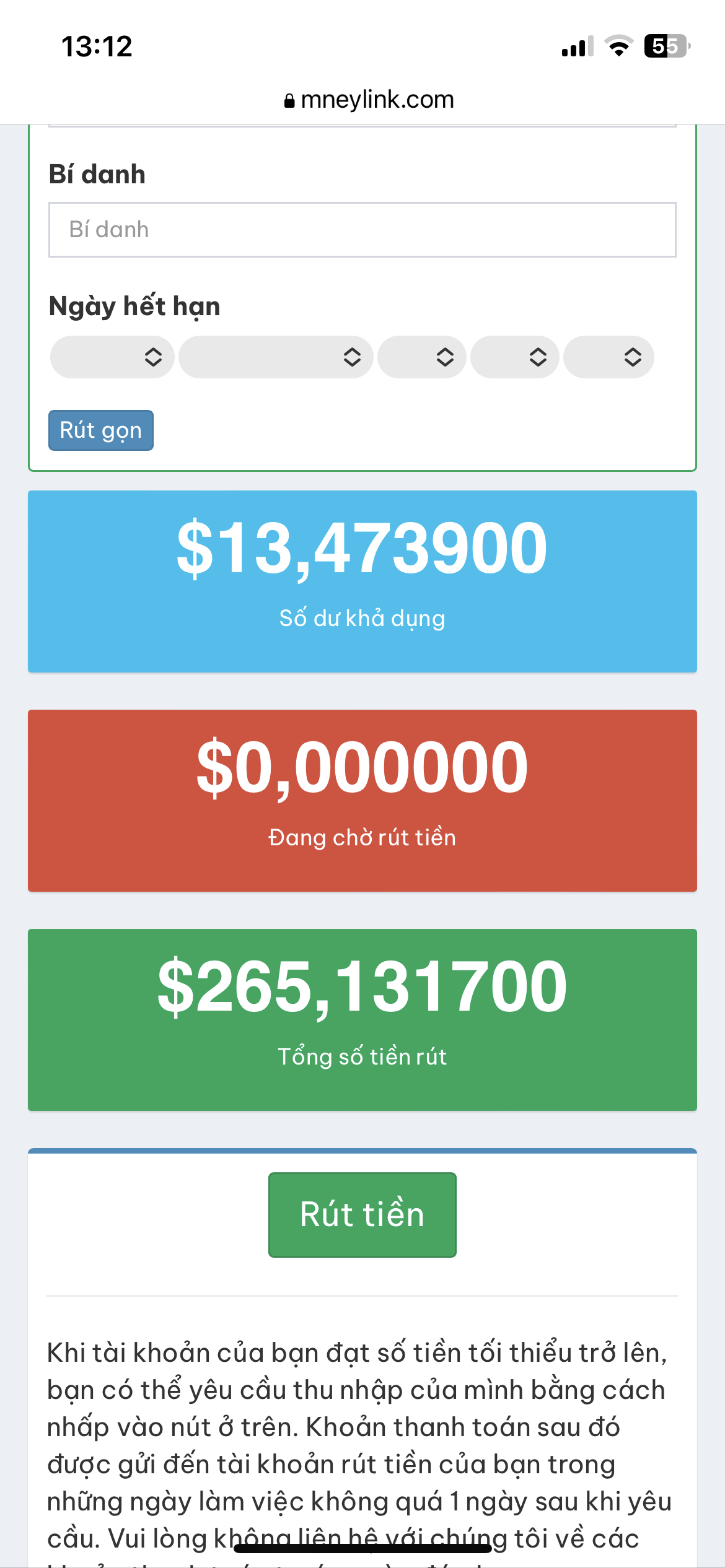The height and width of the screenshot is (1568, 725).
Task: Tap the cellular signal strength icon
Action: point(577,46)
